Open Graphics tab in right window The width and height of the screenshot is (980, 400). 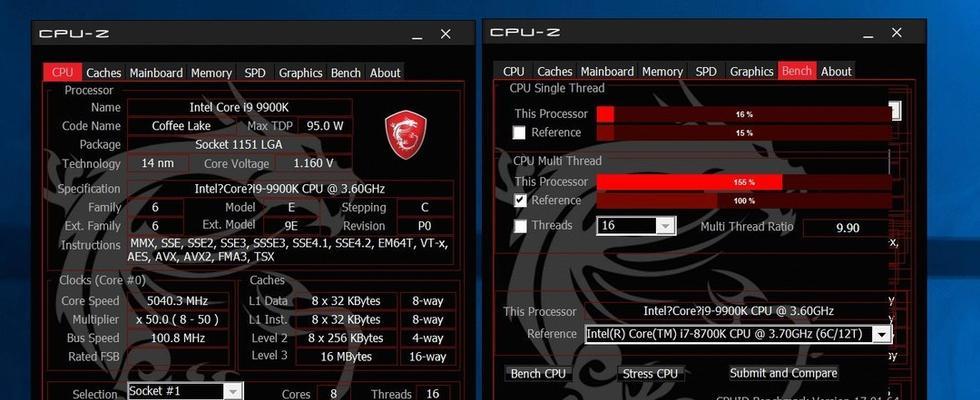pos(751,71)
